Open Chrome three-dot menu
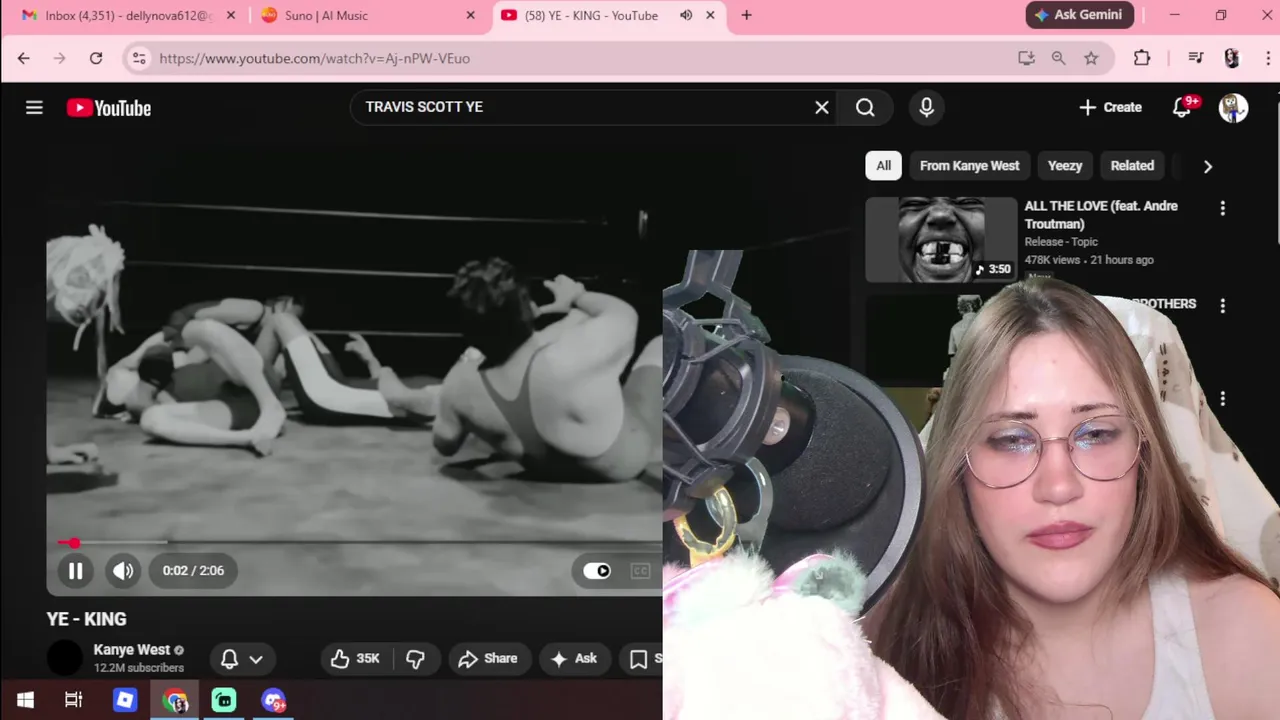Image resolution: width=1280 pixels, height=720 pixels. 1266,58
